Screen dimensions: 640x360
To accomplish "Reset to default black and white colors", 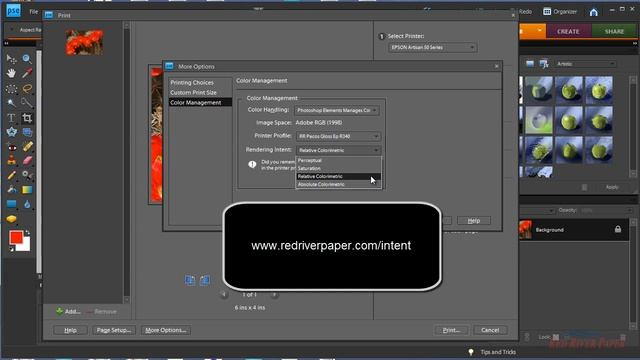I will 11,249.
